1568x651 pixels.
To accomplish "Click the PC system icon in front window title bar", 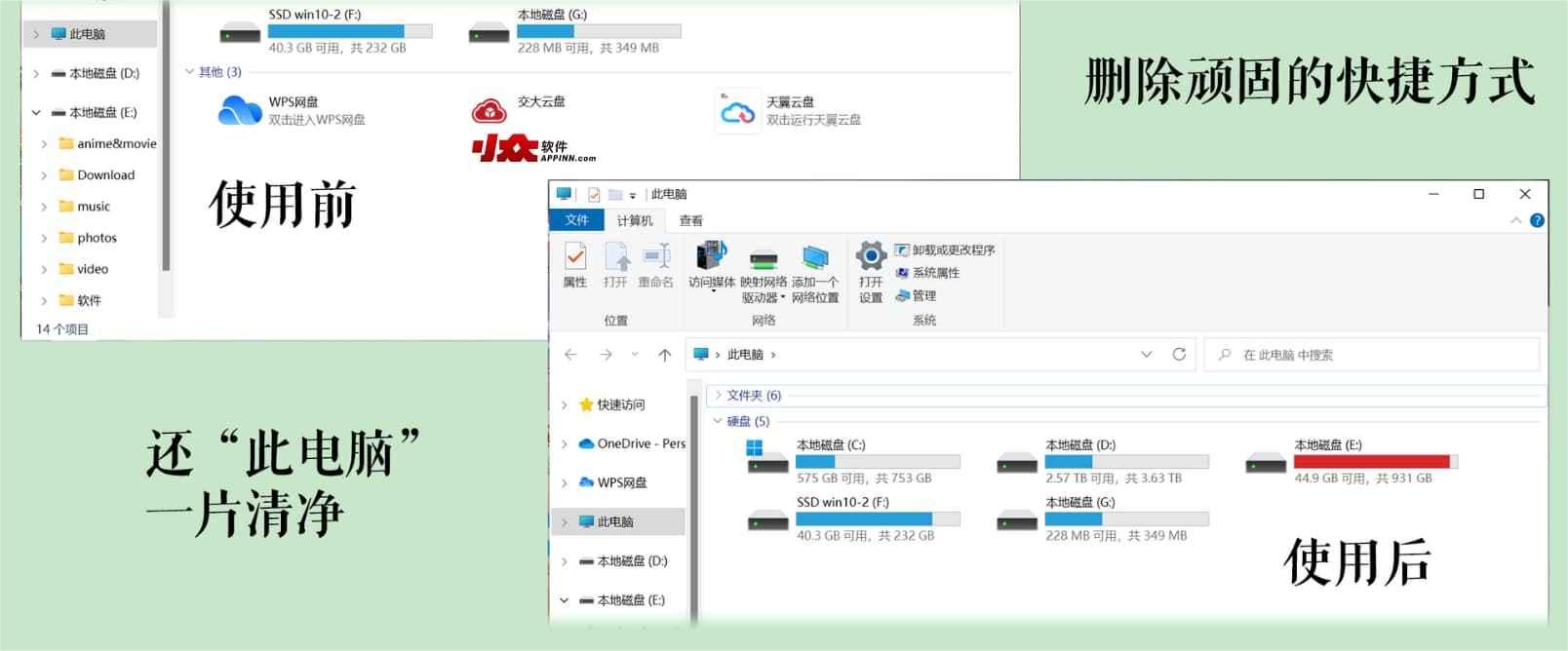I will [x=565, y=194].
